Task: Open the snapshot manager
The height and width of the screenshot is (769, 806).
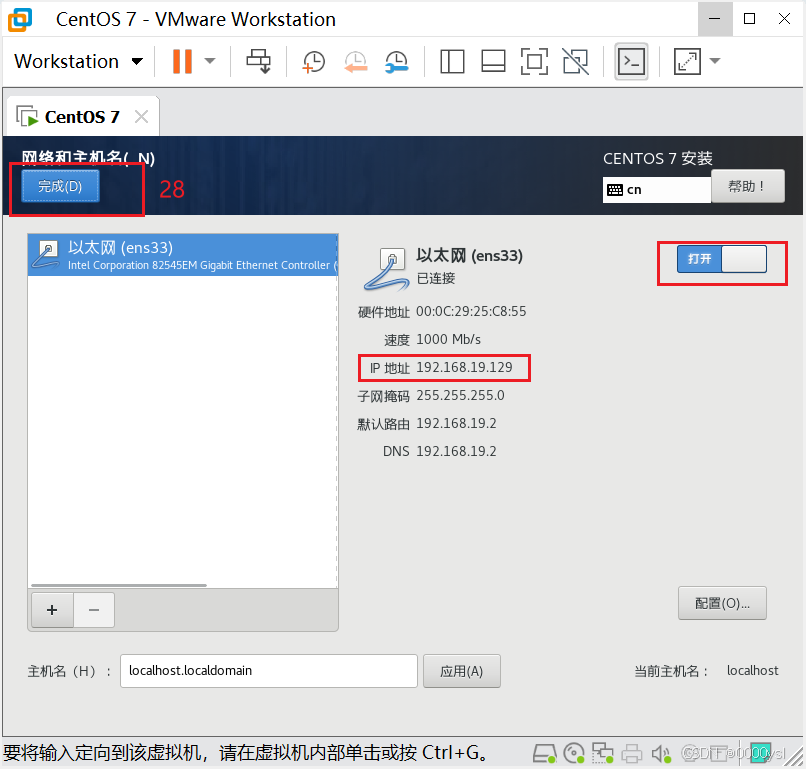Action: point(397,62)
